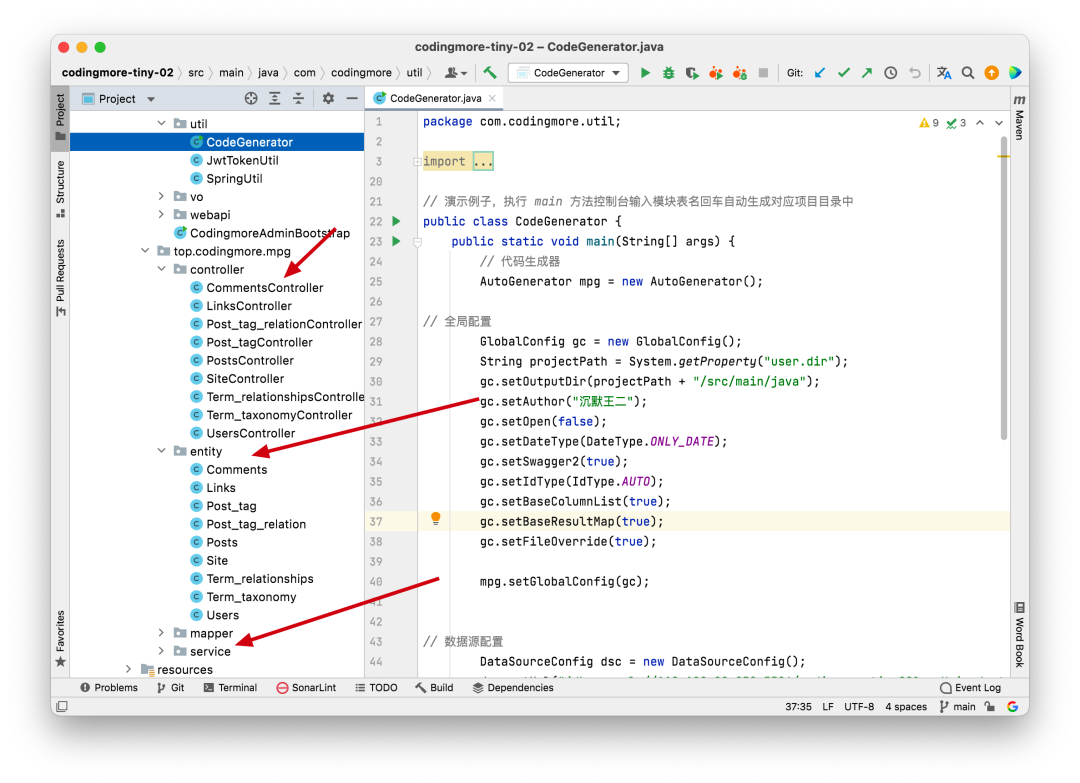Close the CodeGenerator.java tab
This screenshot has width=1080, height=783.
492,98
